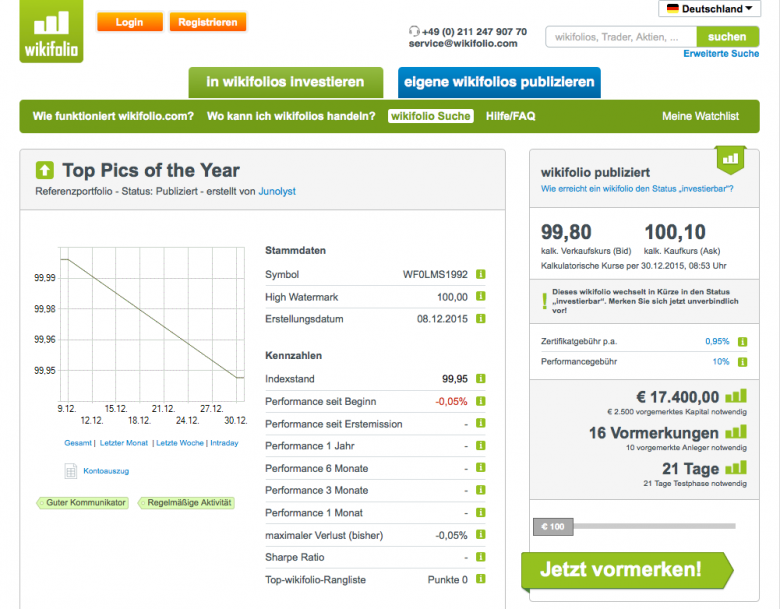Click the bar chart icon beside 21 Tage

[x=736, y=468]
